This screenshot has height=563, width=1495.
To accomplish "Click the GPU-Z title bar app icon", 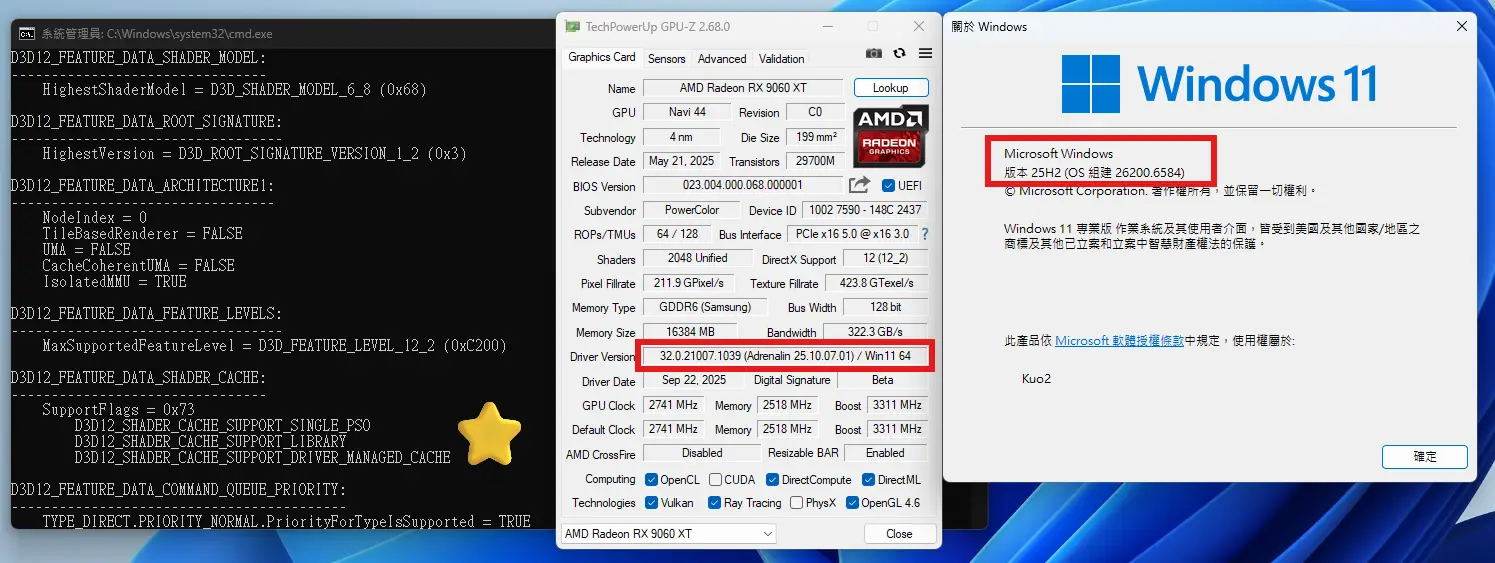I will [x=571, y=26].
